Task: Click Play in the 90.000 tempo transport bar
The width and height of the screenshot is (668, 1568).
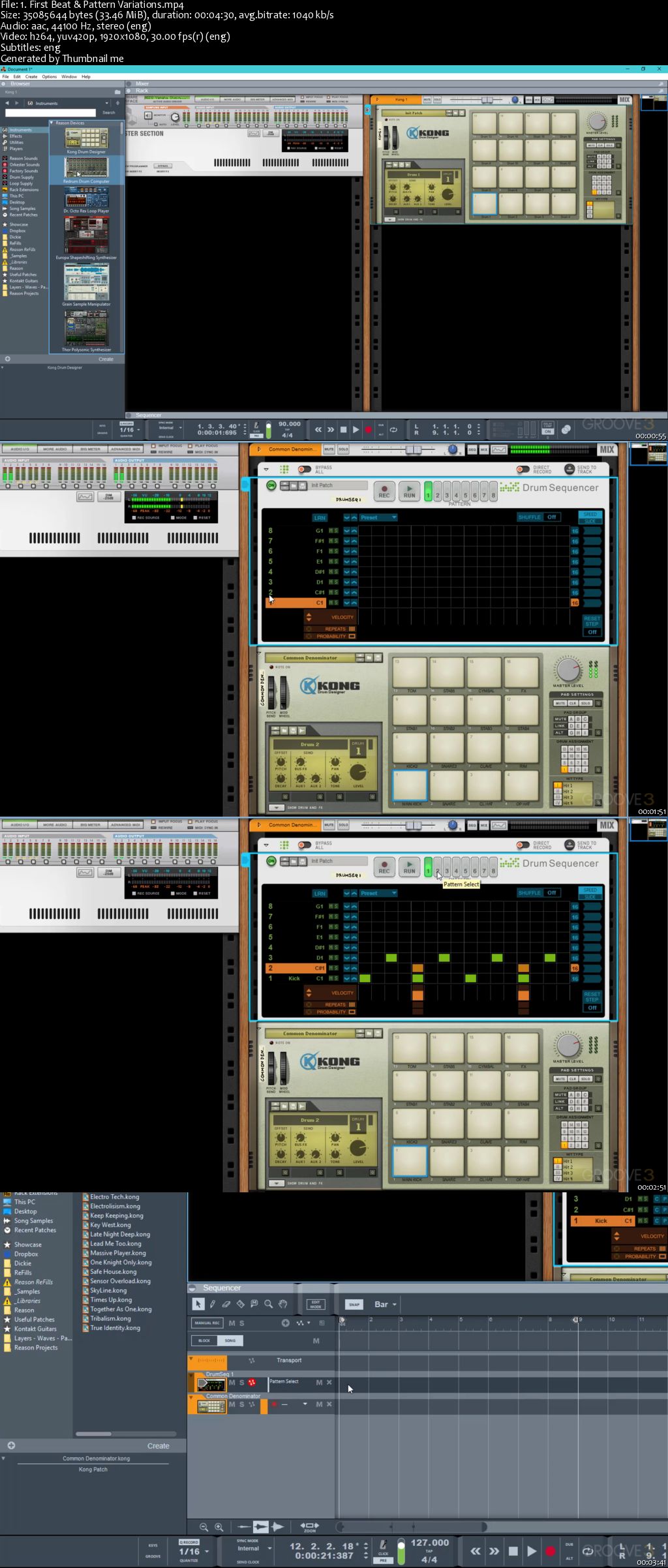Action: (356, 429)
